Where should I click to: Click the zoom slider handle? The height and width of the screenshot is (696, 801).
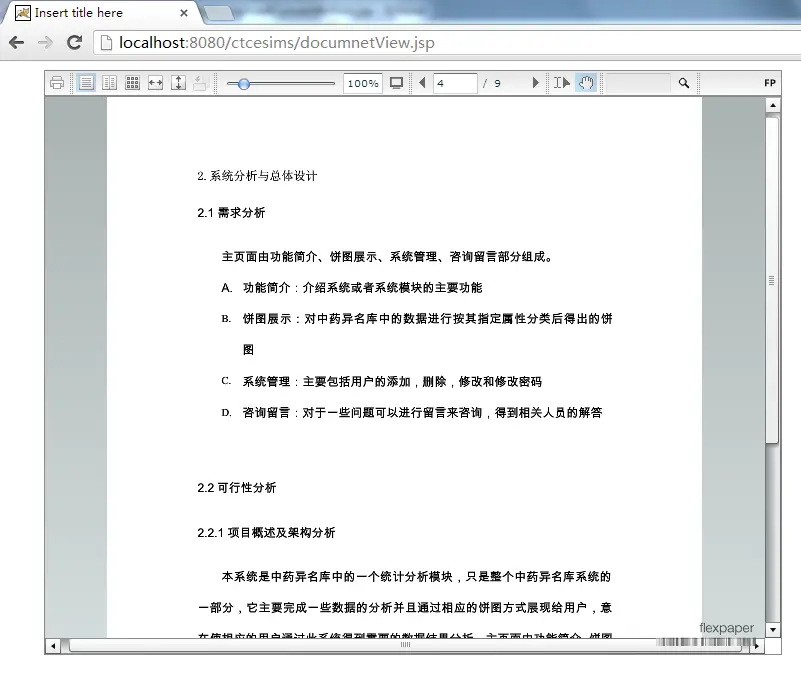244,84
